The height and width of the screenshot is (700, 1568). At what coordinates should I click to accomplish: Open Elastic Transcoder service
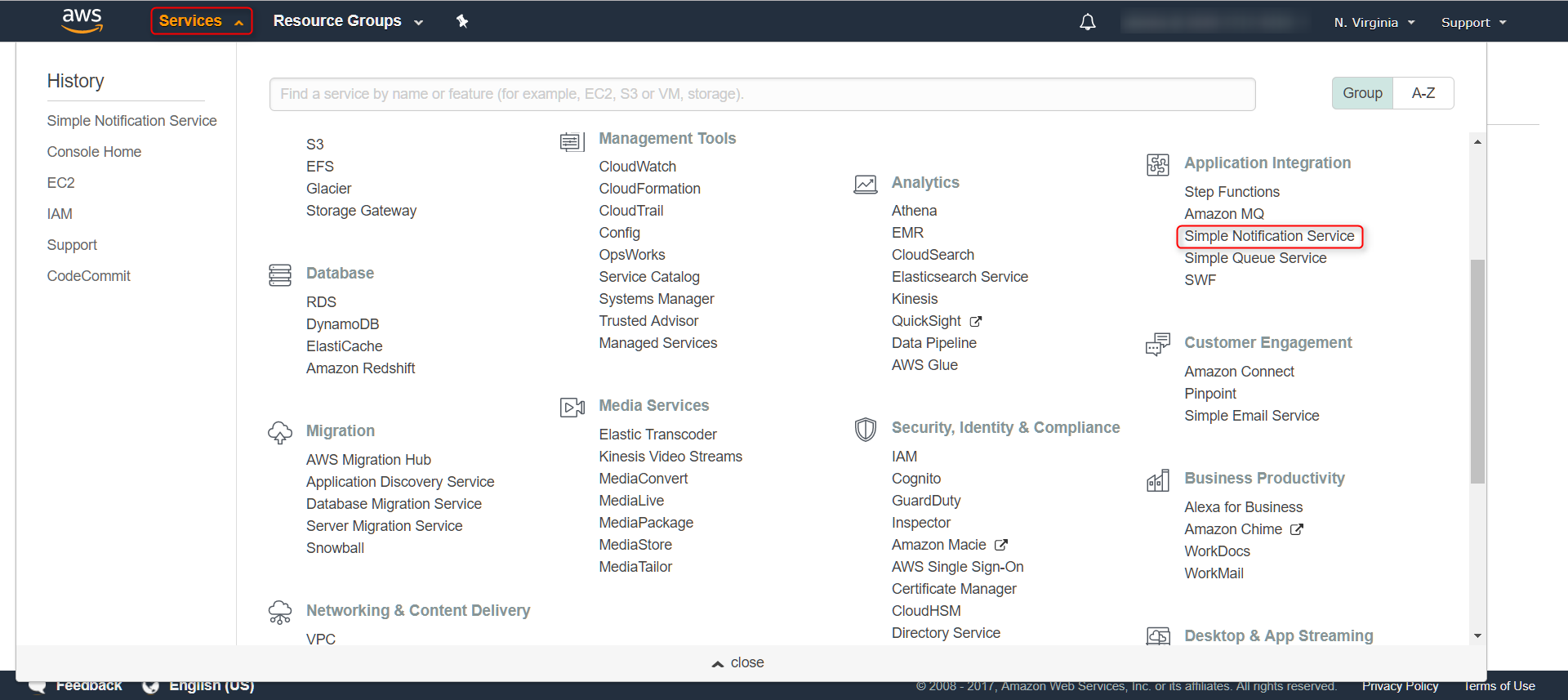(x=657, y=435)
